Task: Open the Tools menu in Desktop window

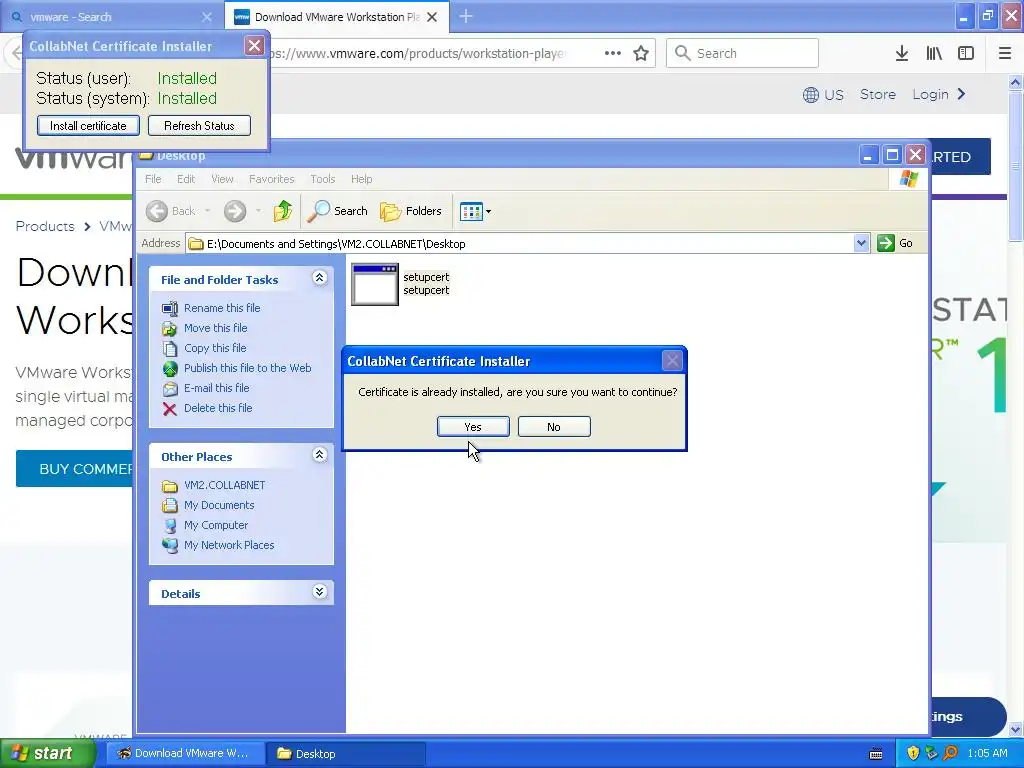Action: pyautogui.click(x=323, y=179)
